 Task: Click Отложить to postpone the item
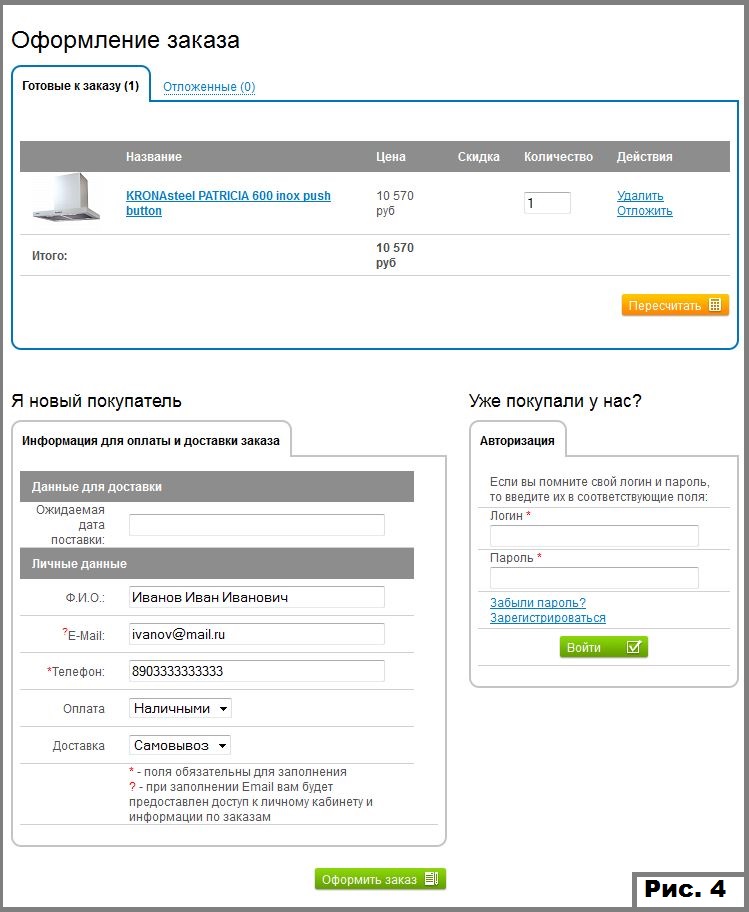click(x=644, y=211)
